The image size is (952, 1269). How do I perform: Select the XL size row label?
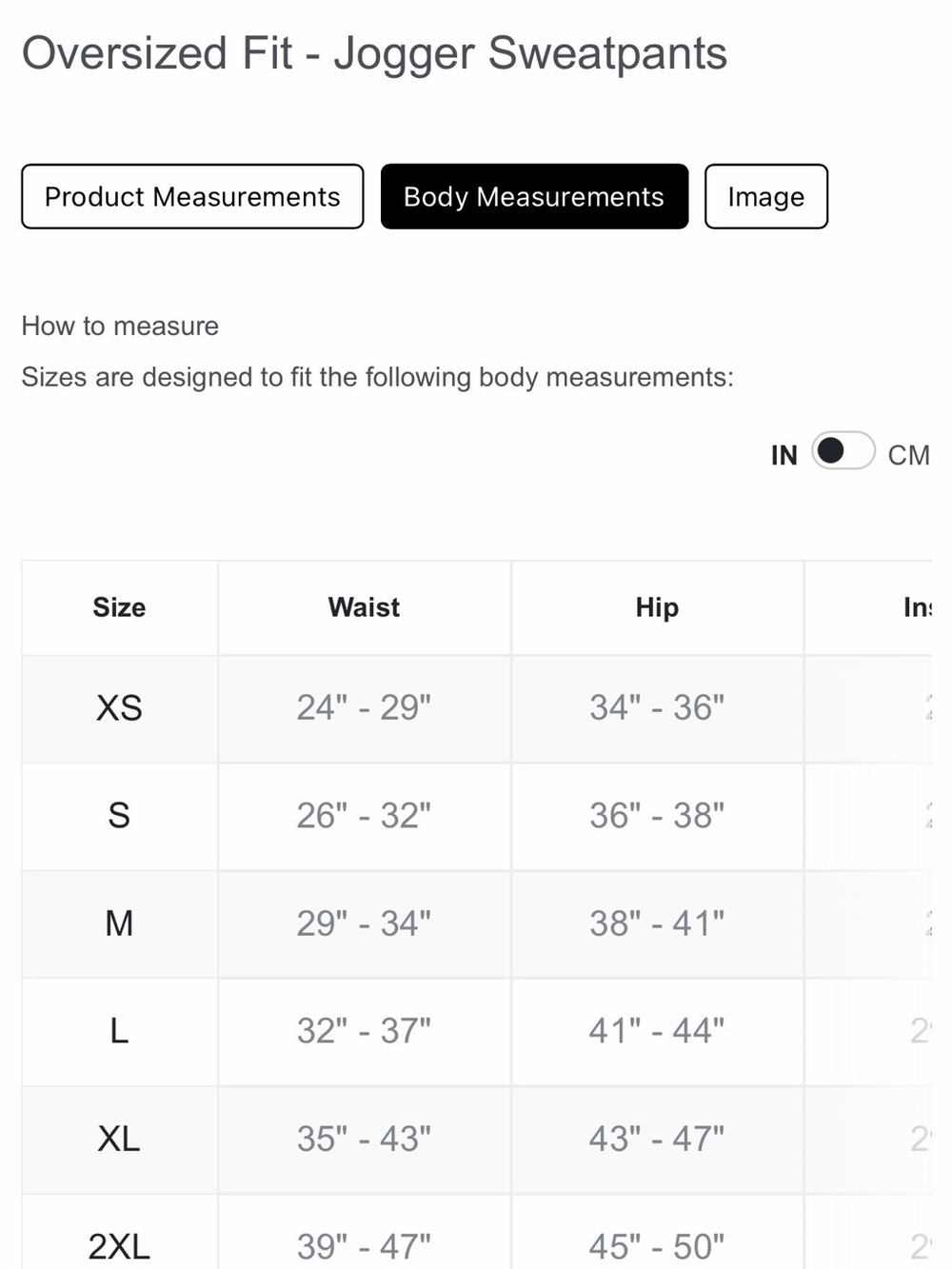pos(119,1139)
